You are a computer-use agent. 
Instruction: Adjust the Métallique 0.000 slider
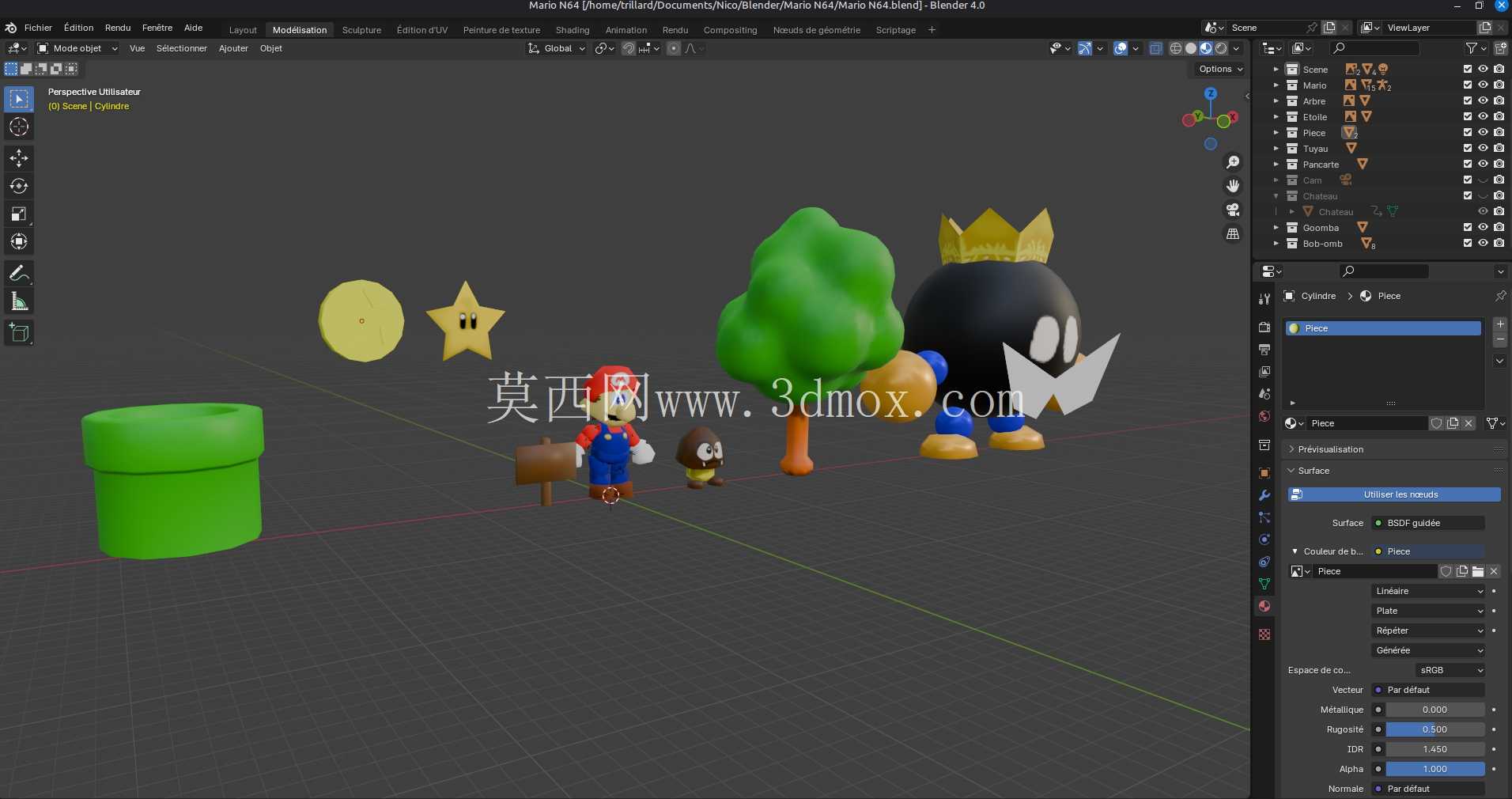click(1435, 710)
